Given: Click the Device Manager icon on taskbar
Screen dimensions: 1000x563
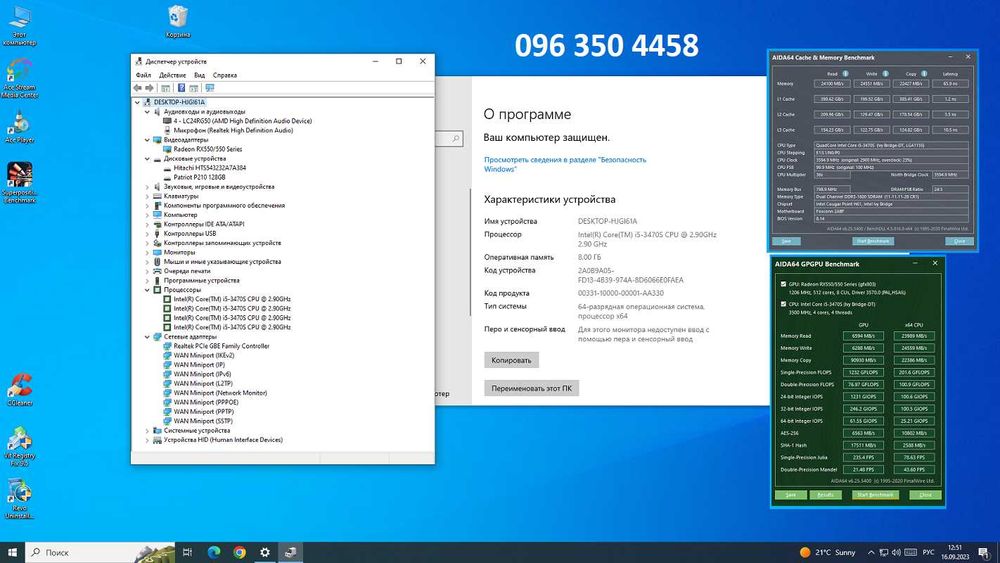Looking at the screenshot, I should click(x=290, y=552).
